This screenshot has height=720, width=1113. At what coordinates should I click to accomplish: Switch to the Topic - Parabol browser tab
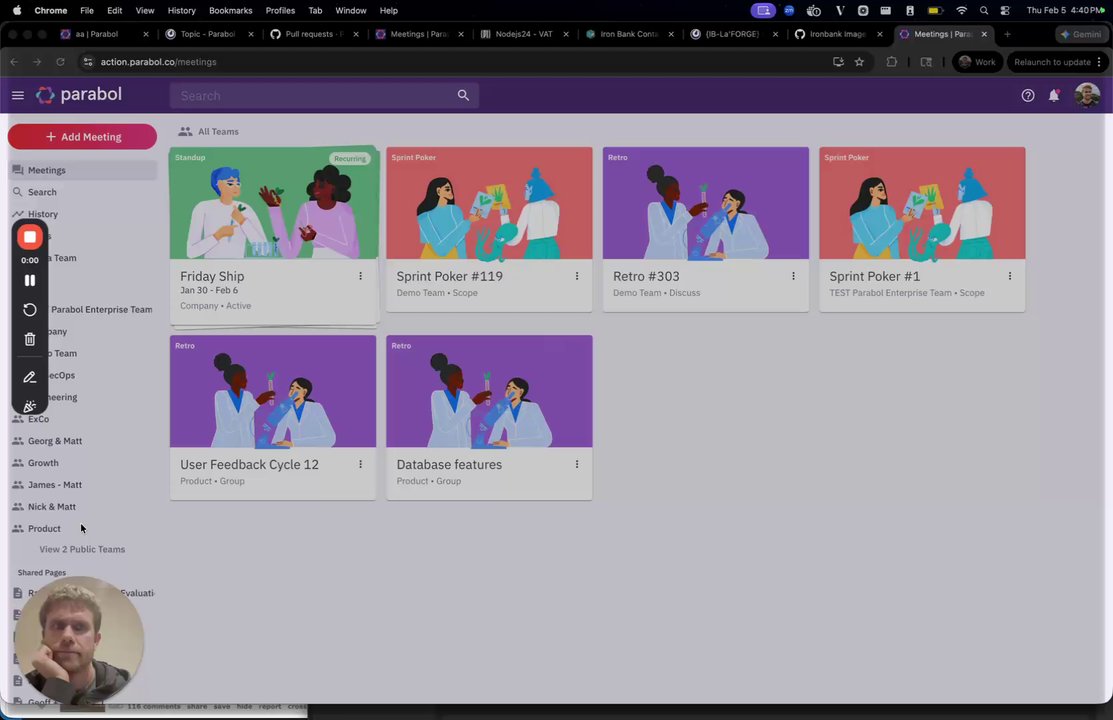coord(209,34)
